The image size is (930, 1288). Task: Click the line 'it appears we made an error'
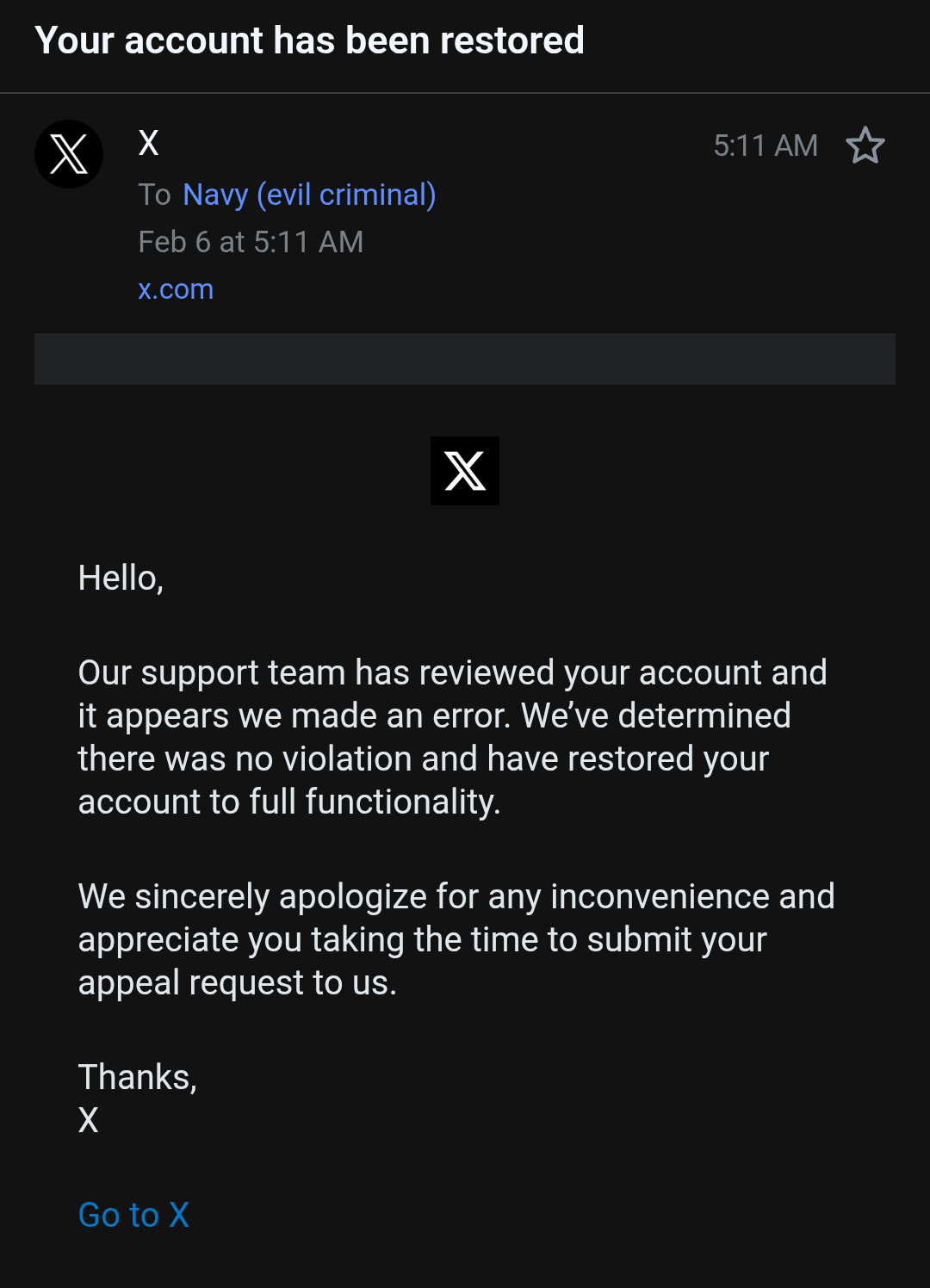click(x=434, y=715)
